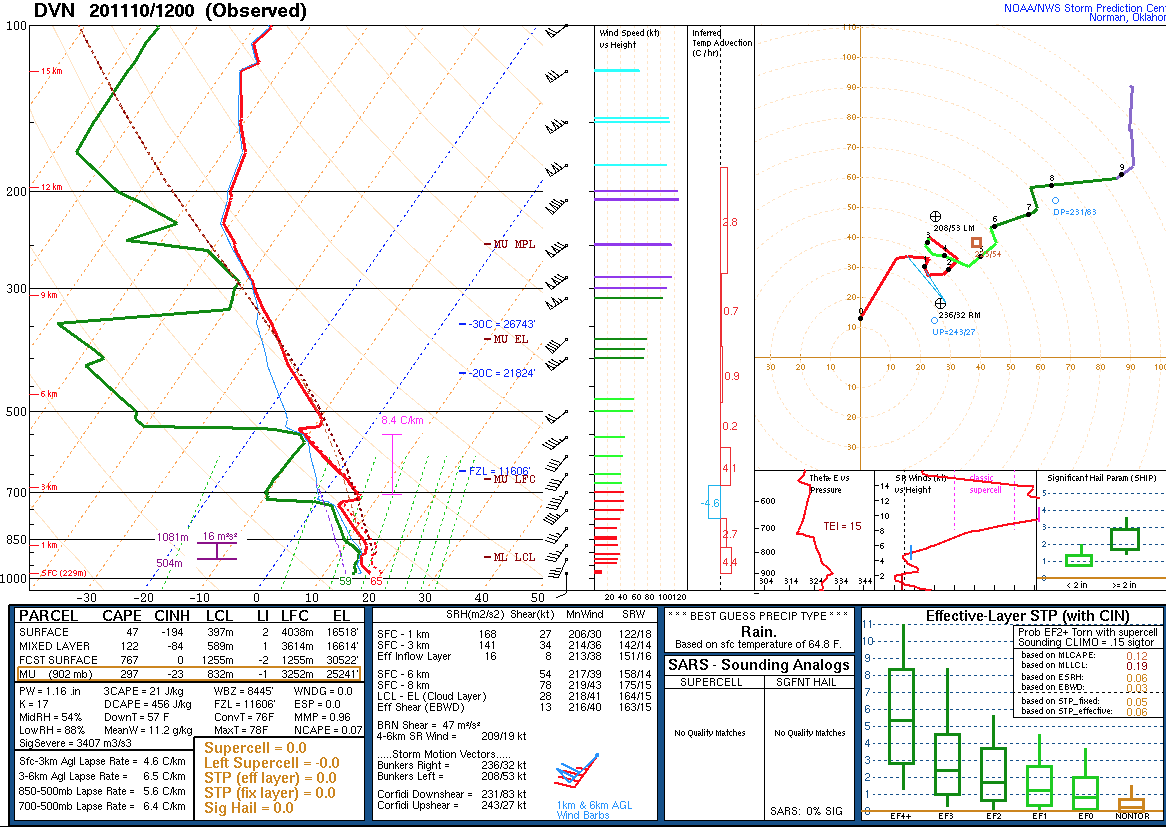Click the magenta 8.4 C/km lapse-rate bracket

392,464
